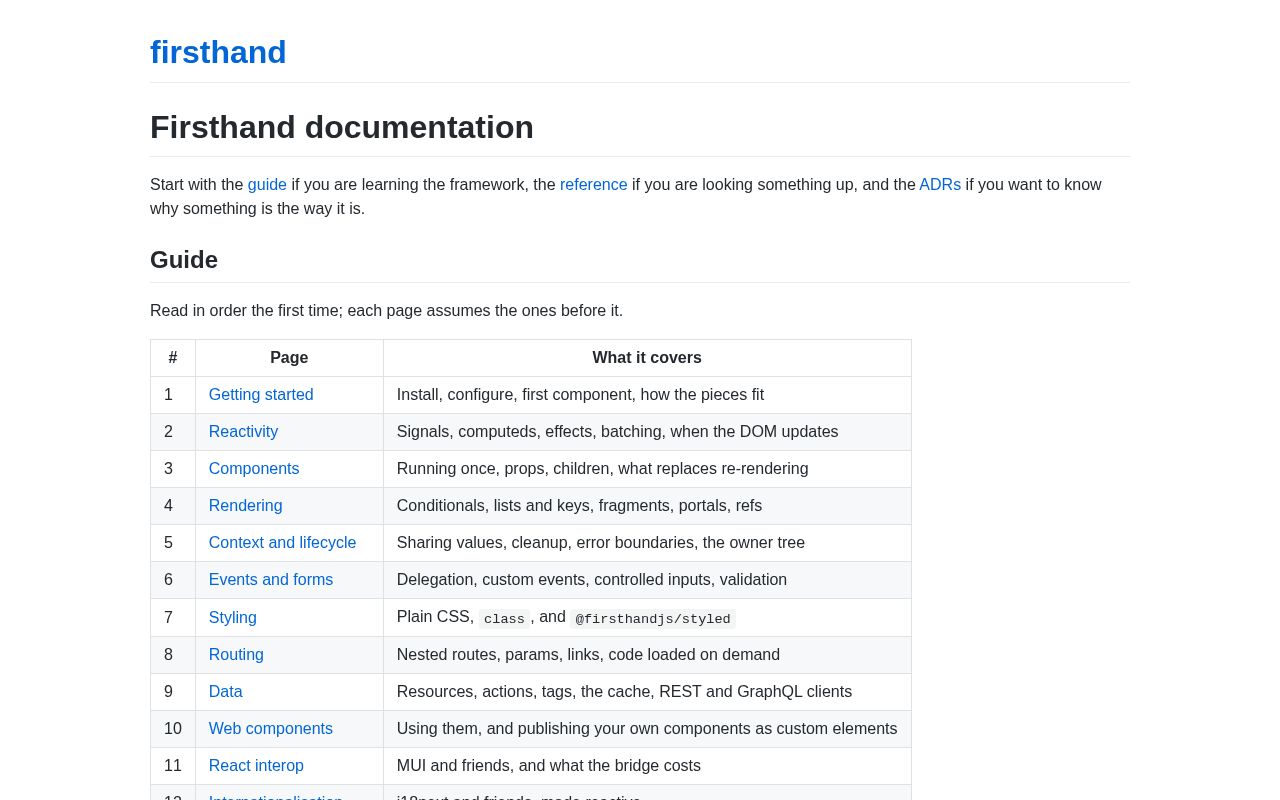Open the firsthand site title link
The height and width of the screenshot is (800, 1280).
pyautogui.click(x=218, y=52)
